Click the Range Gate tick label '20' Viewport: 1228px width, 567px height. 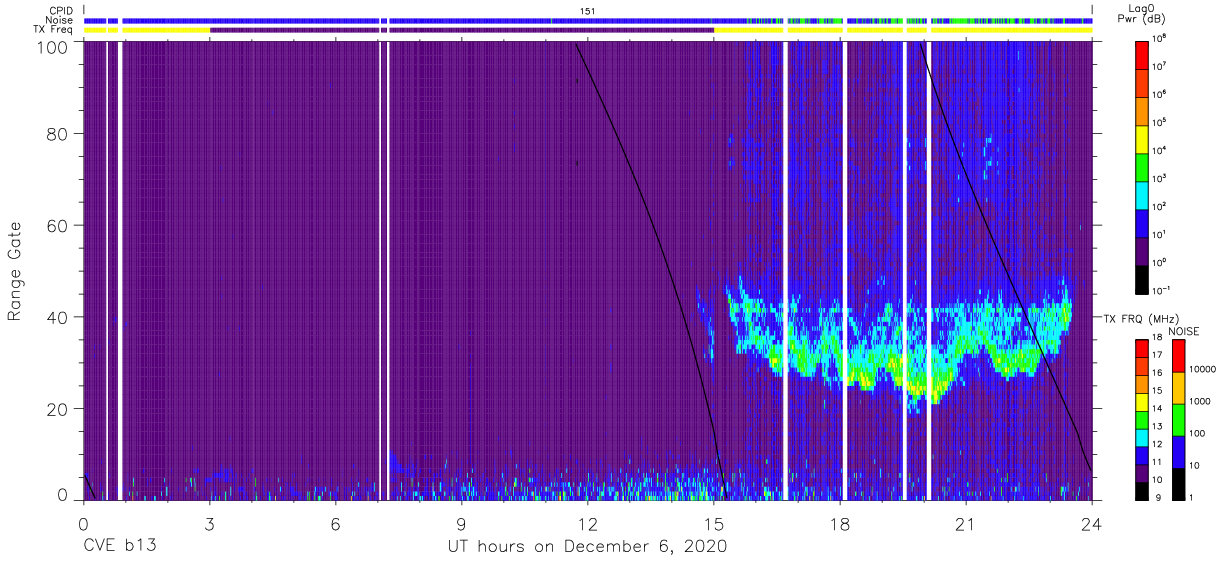56,409
